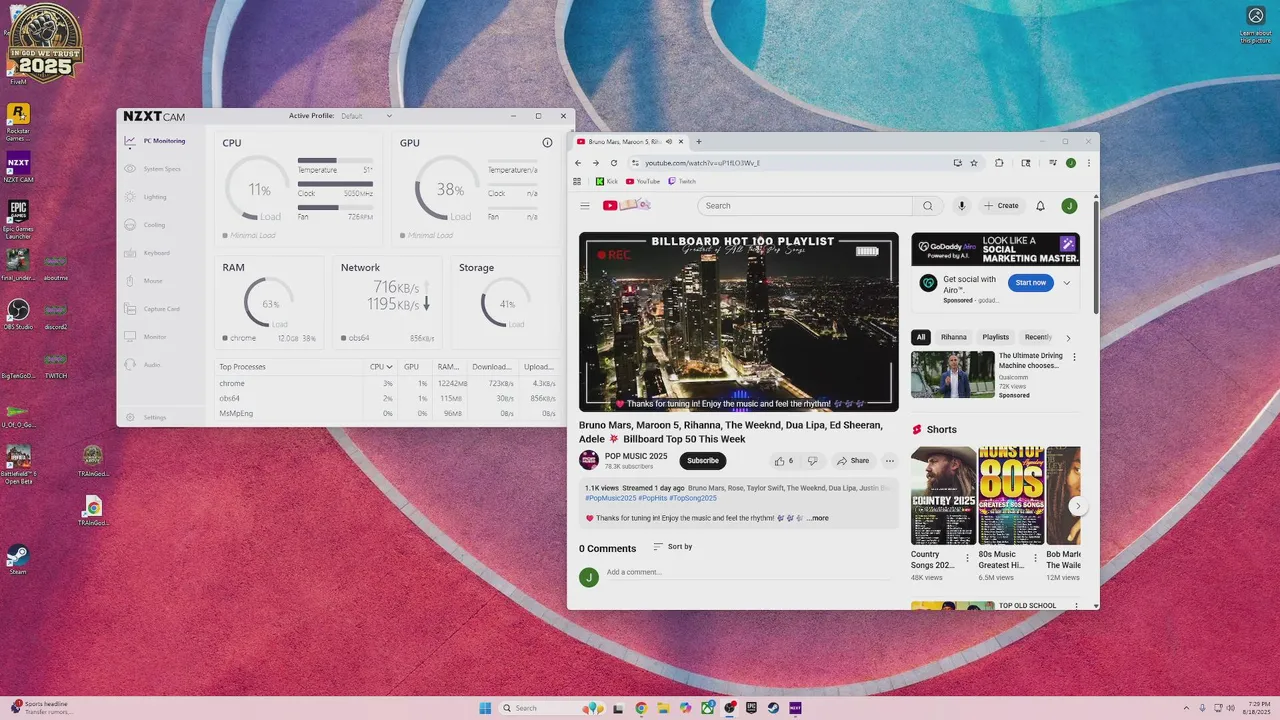Select the Playlists chip filter
Image resolution: width=1280 pixels, height=720 pixels.
point(996,337)
